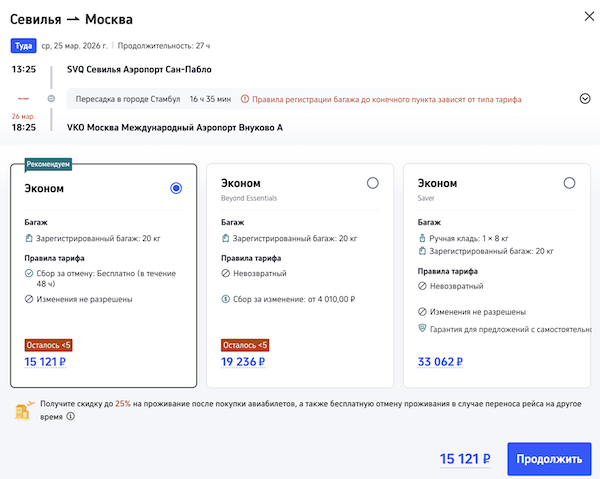Click the free cancellation checkmark icon

30,270
